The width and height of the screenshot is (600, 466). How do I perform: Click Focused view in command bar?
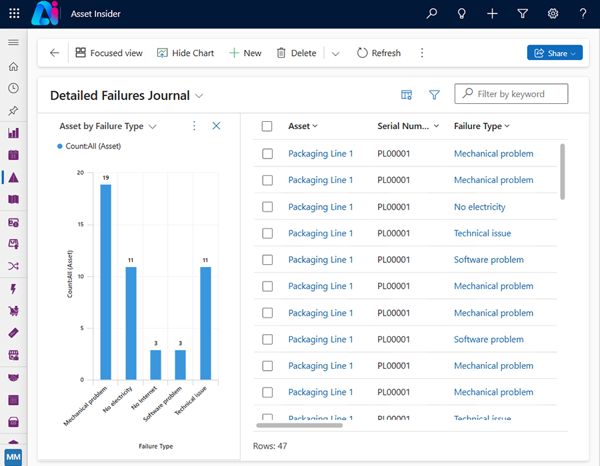point(109,53)
